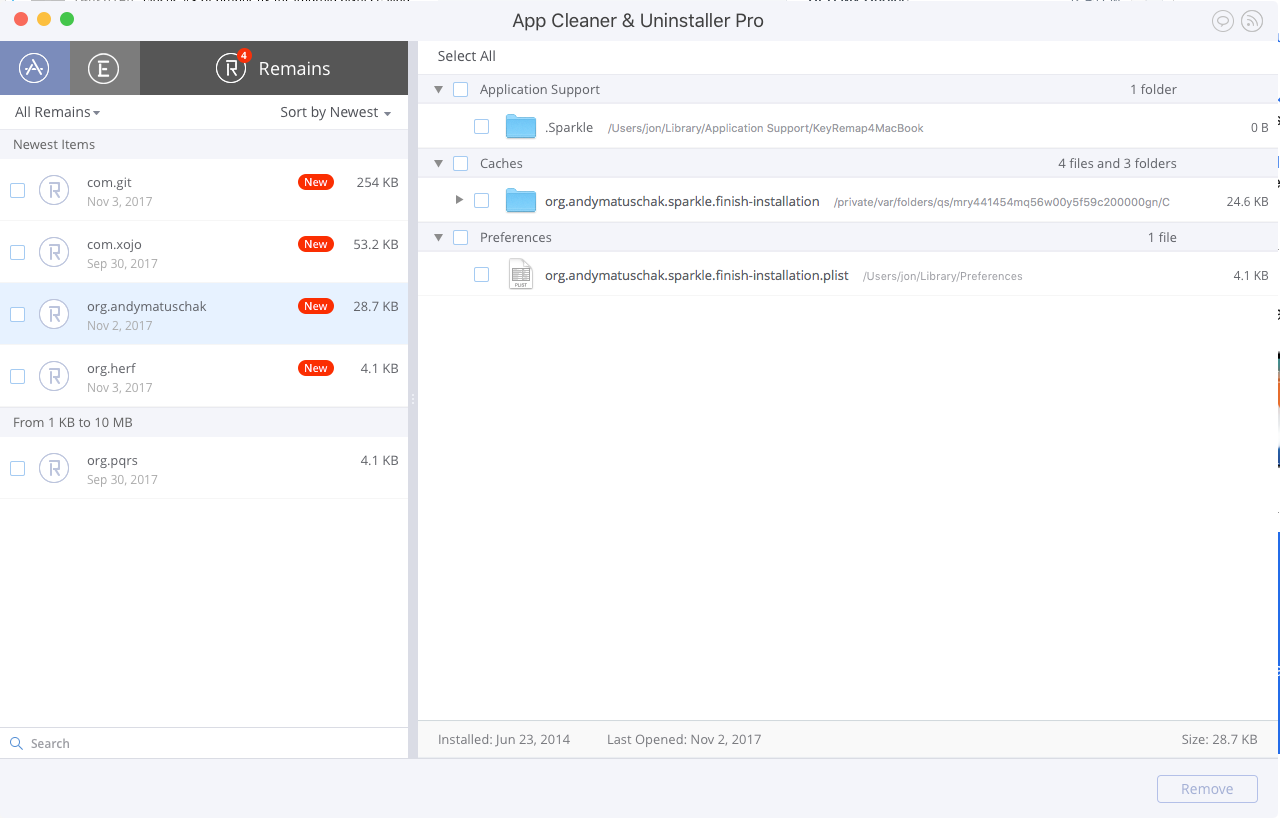Open the Extensions tab icon
The width and height of the screenshot is (1280, 818).
pyautogui.click(x=104, y=68)
